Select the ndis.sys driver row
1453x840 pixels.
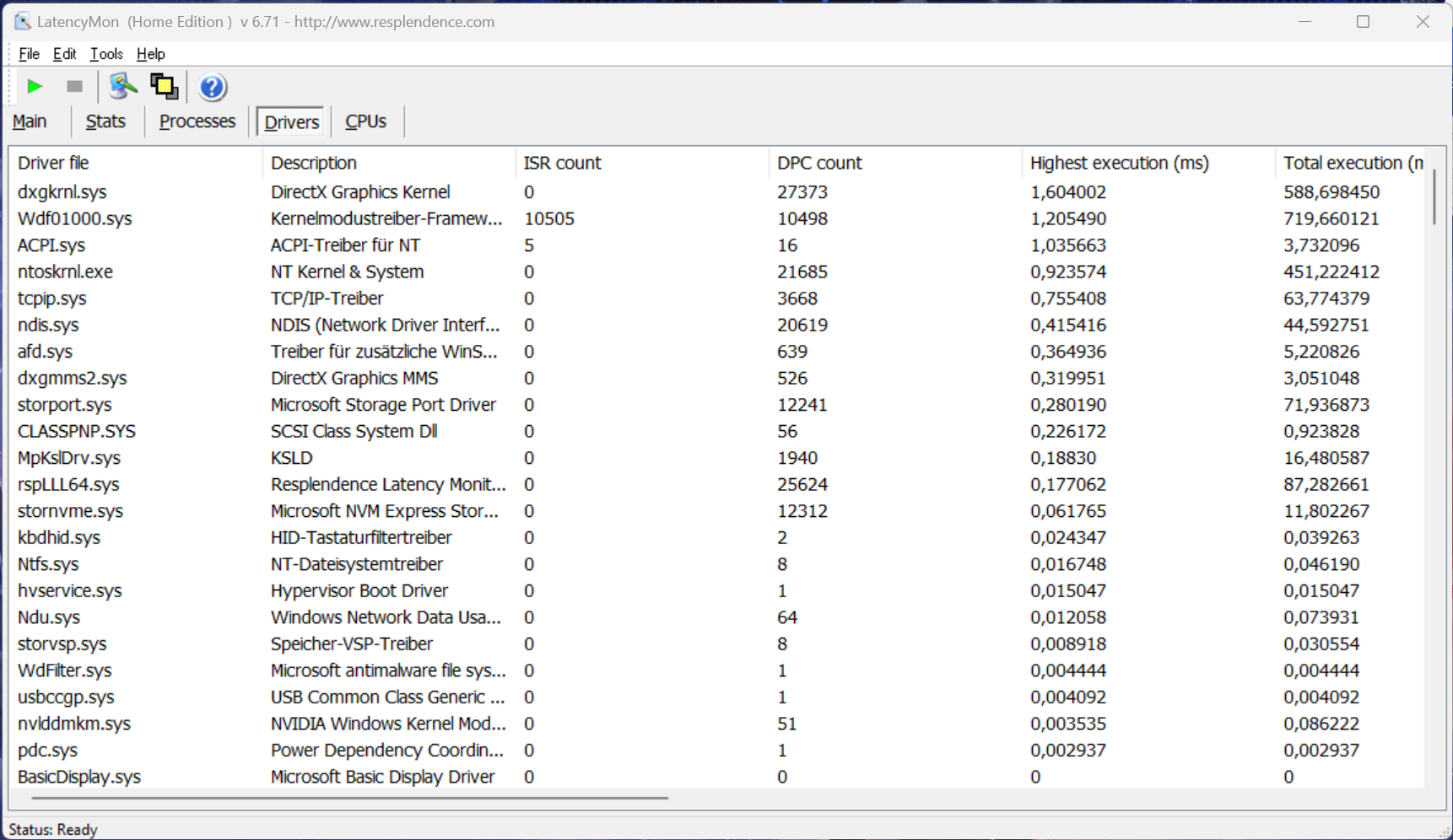717,325
